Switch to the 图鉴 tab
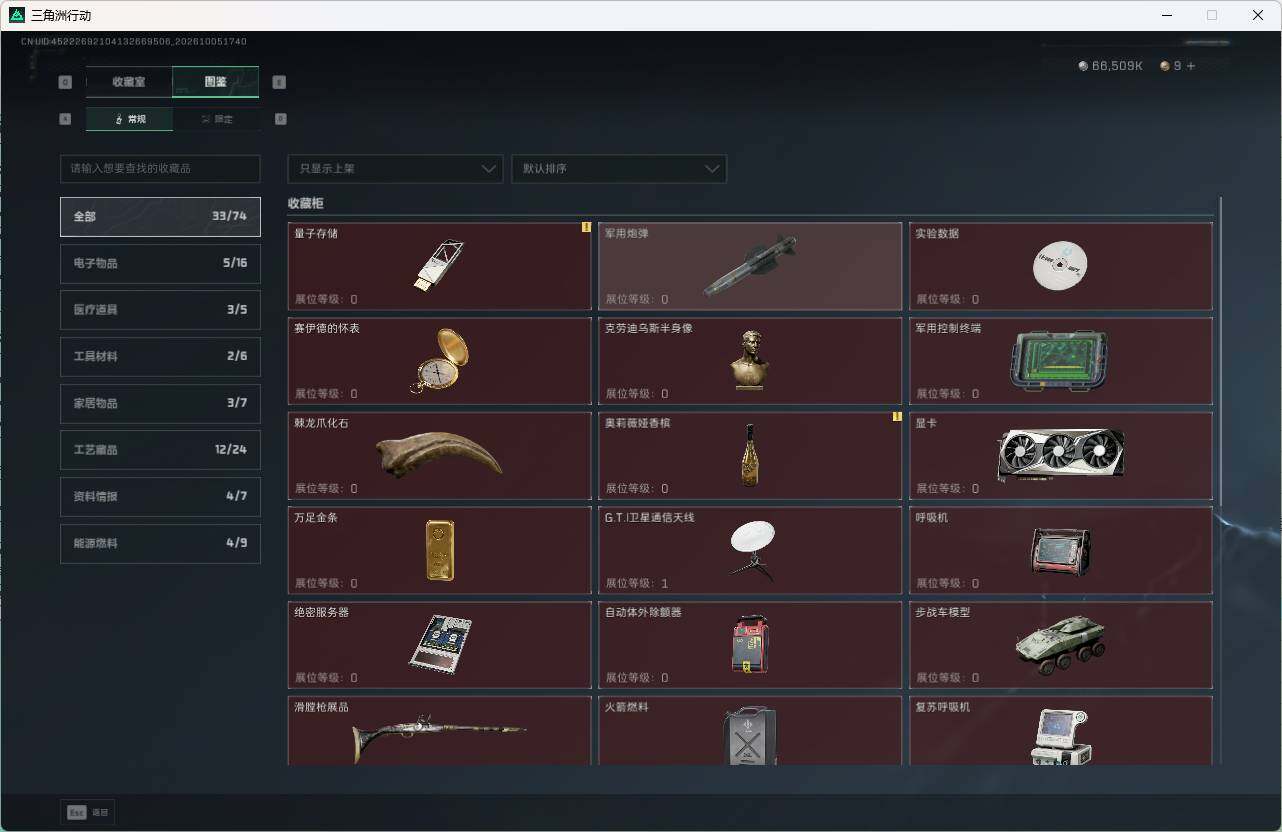The height and width of the screenshot is (832, 1282). (x=216, y=82)
